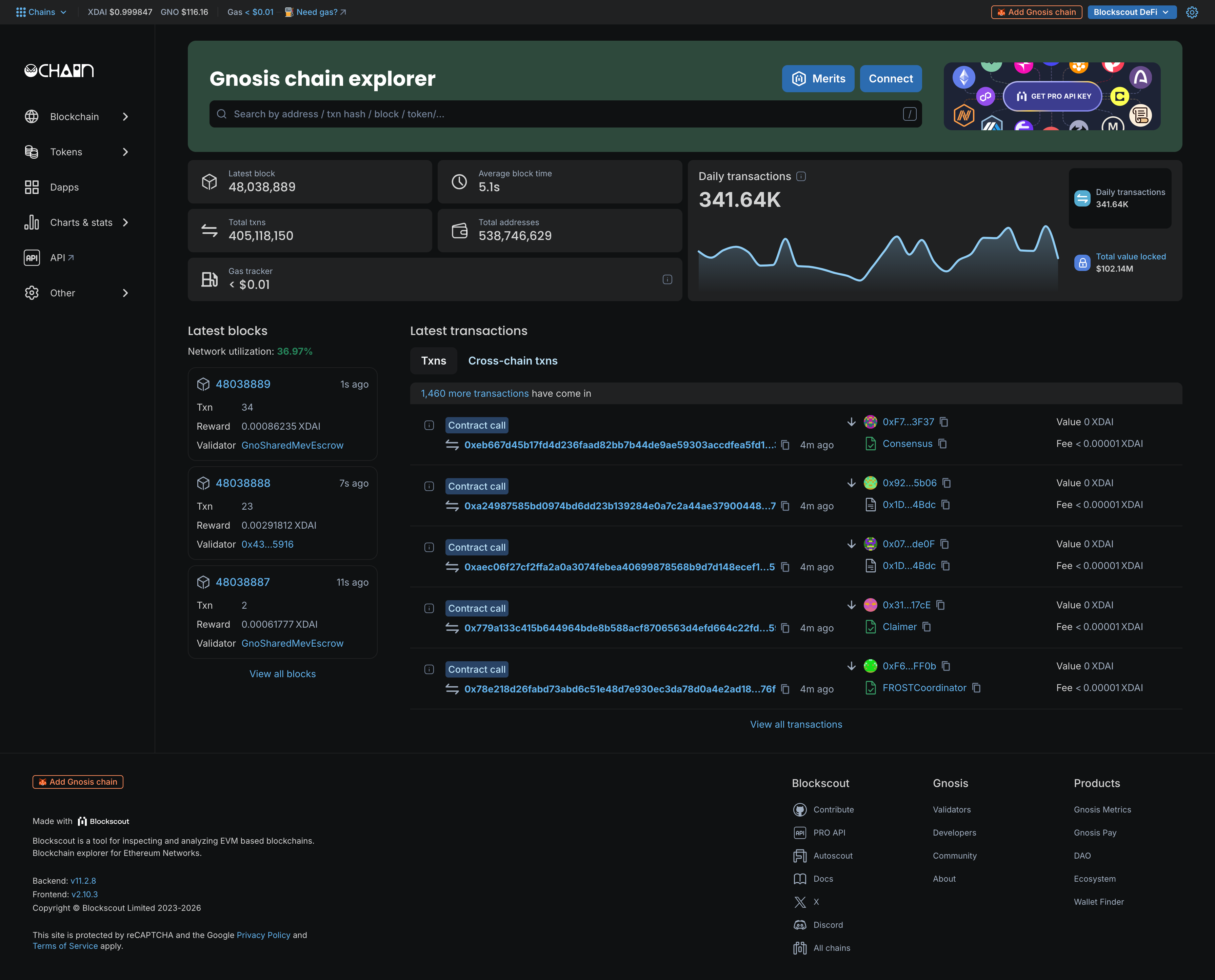Expand the Charts & stats sidebar menu
This screenshot has width=1215, height=980.
[77, 222]
